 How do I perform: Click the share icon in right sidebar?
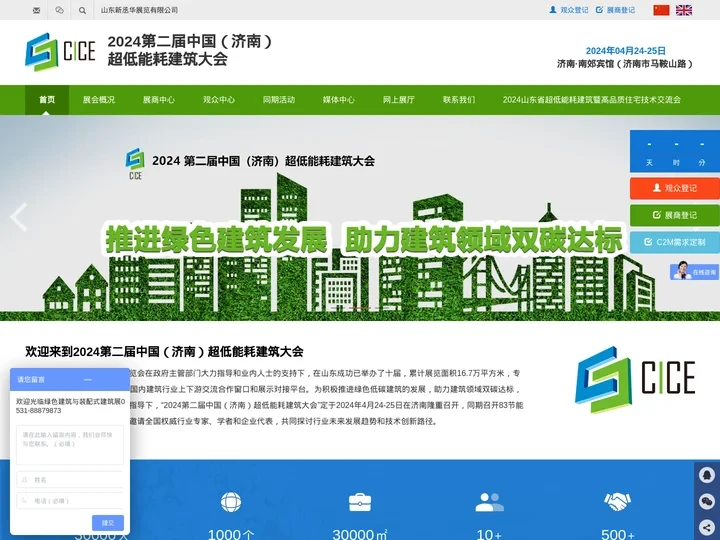[707, 528]
